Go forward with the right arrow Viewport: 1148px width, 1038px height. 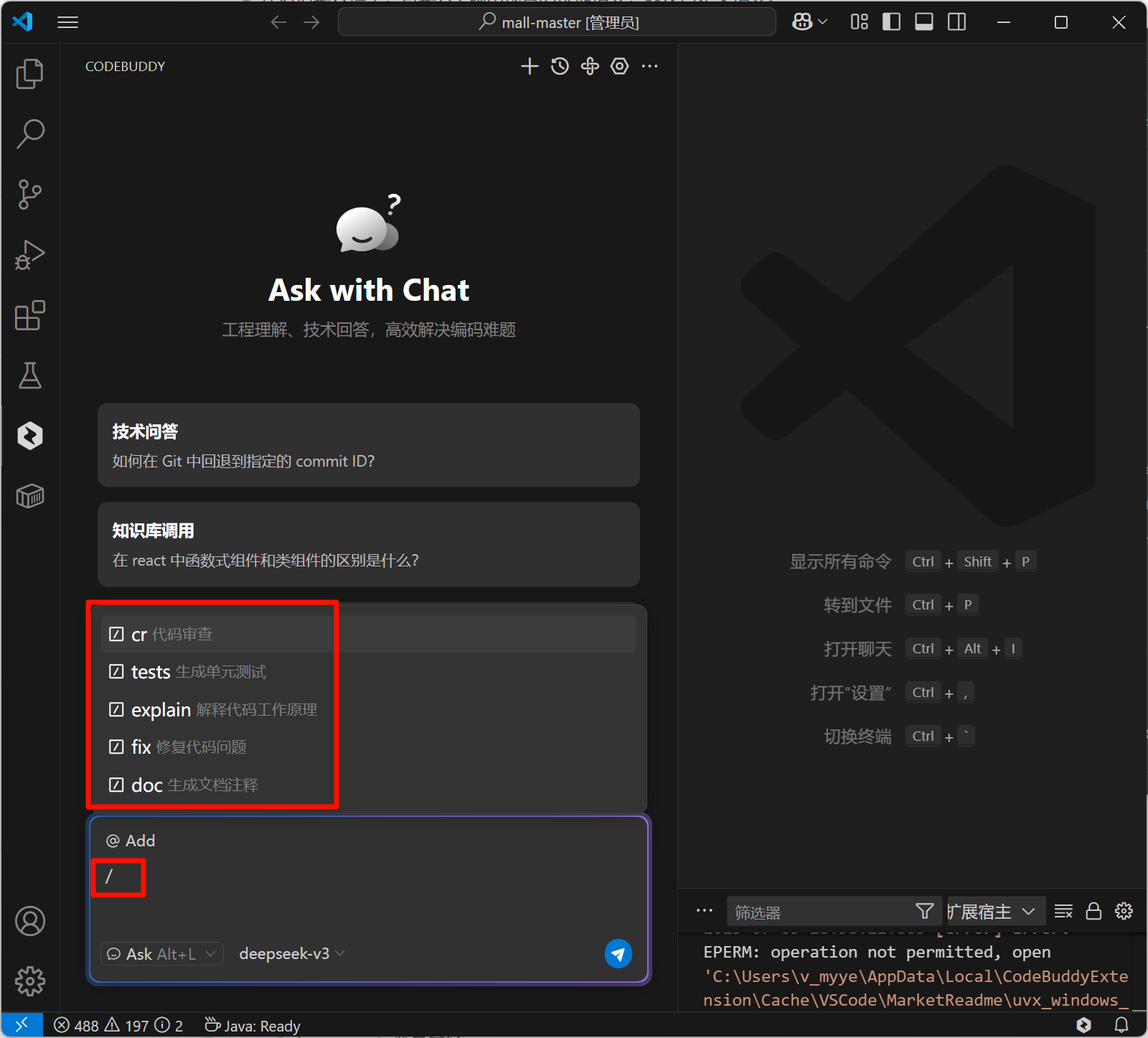[x=311, y=22]
